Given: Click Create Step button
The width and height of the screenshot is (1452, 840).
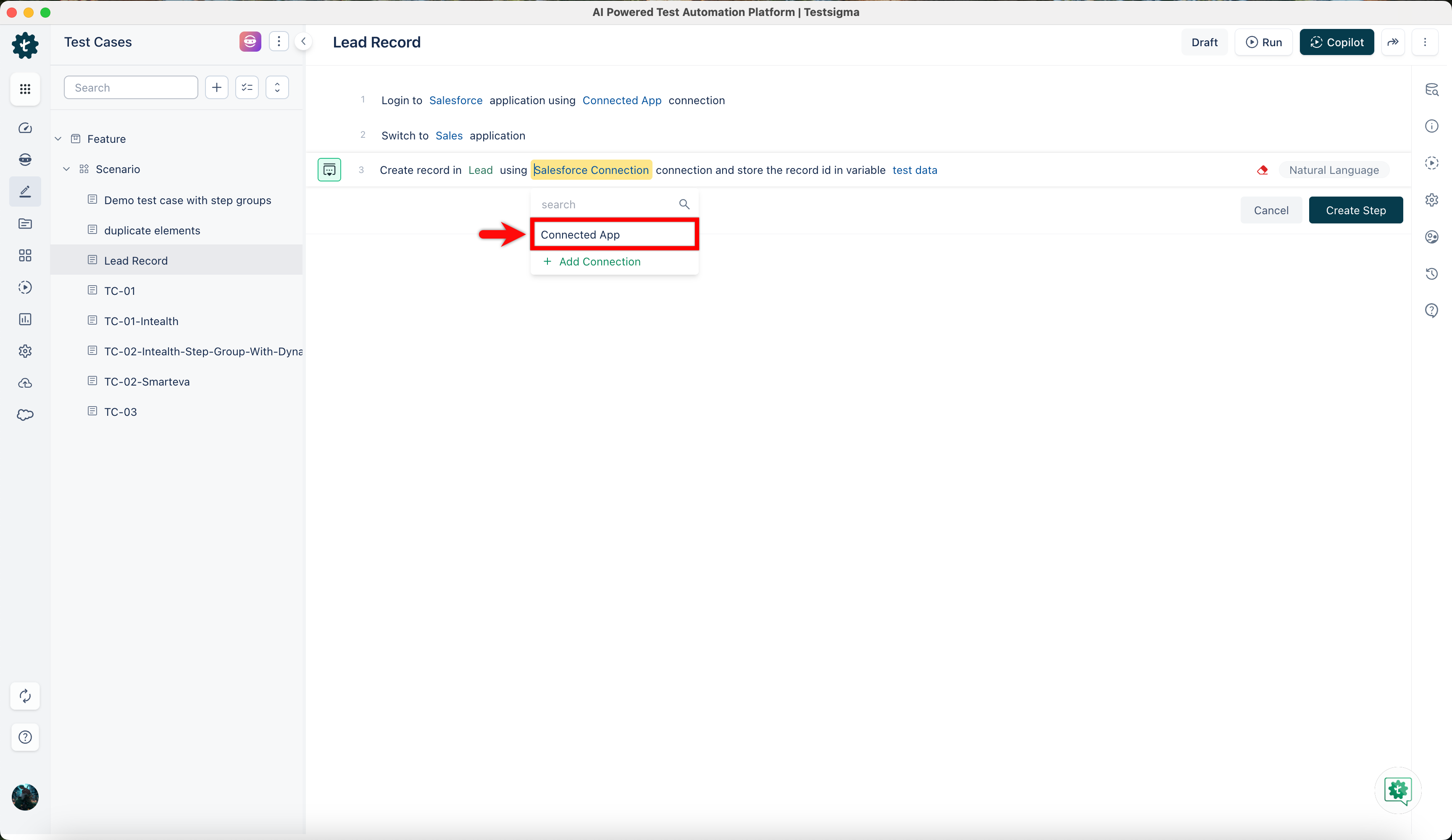Looking at the screenshot, I should coord(1355,210).
